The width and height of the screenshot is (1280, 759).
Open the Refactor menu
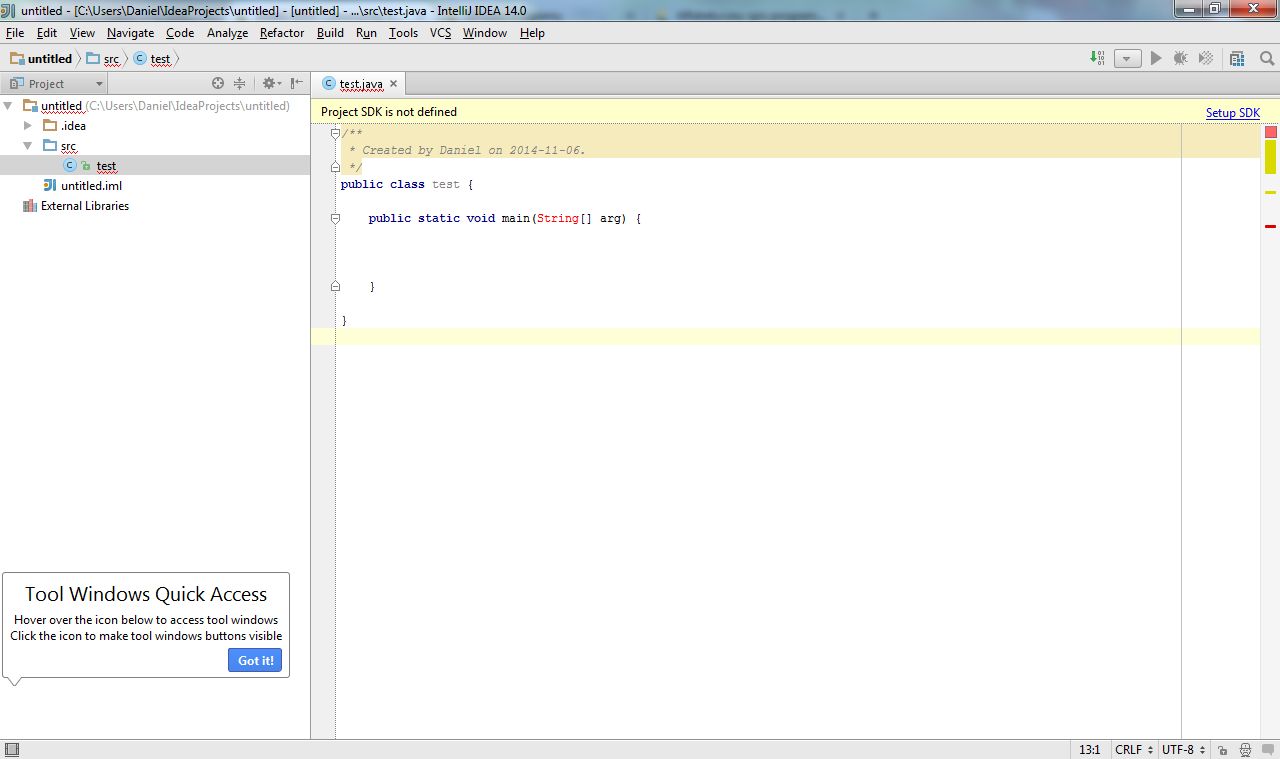tap(281, 33)
